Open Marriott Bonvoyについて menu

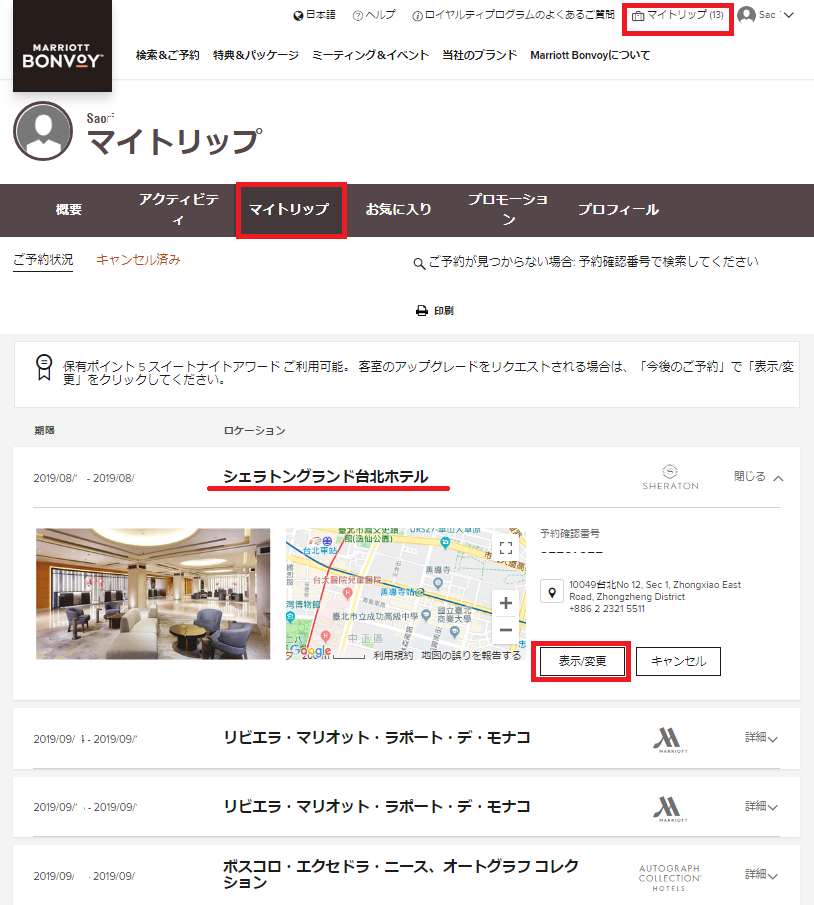(x=590, y=55)
